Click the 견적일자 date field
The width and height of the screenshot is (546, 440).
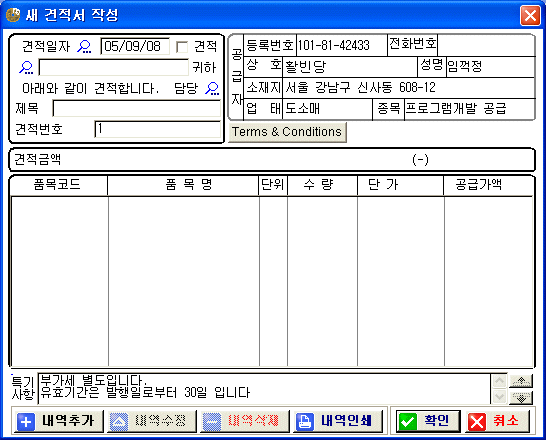tap(135, 46)
